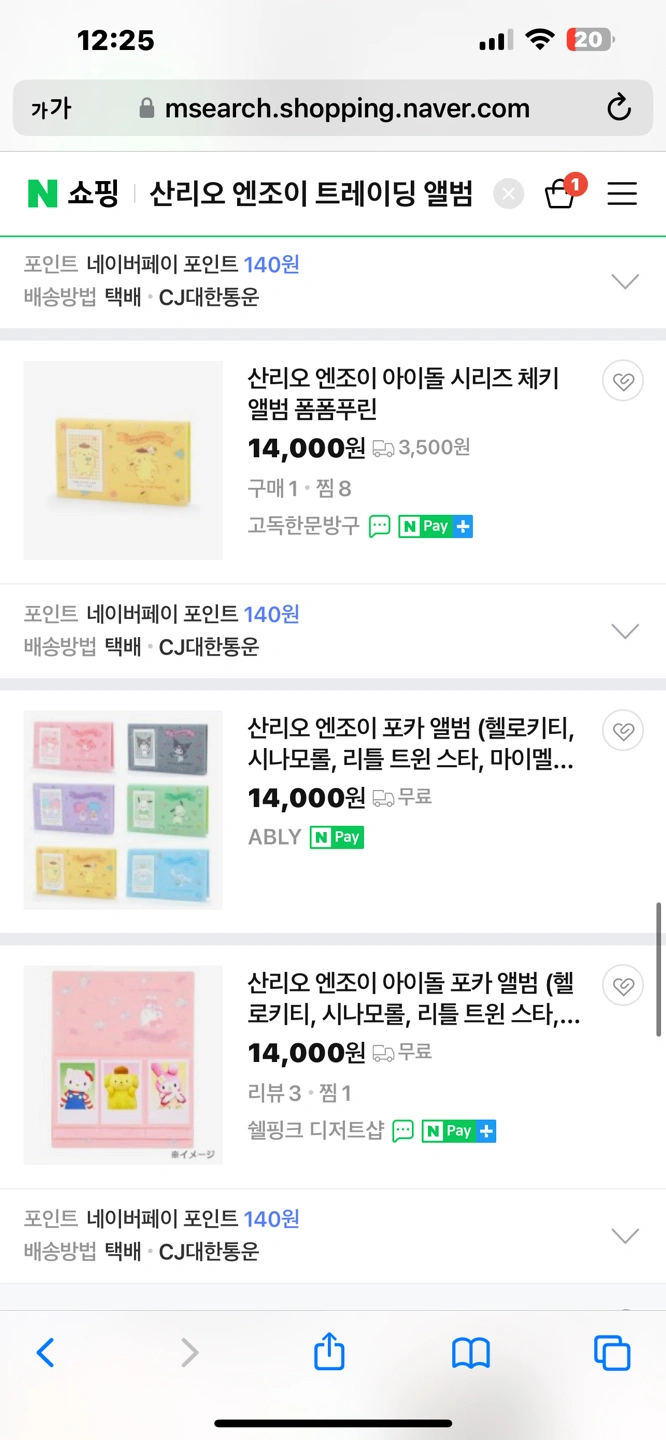The width and height of the screenshot is (666, 1440).
Task: Go back to previous page
Action: click(x=45, y=1353)
